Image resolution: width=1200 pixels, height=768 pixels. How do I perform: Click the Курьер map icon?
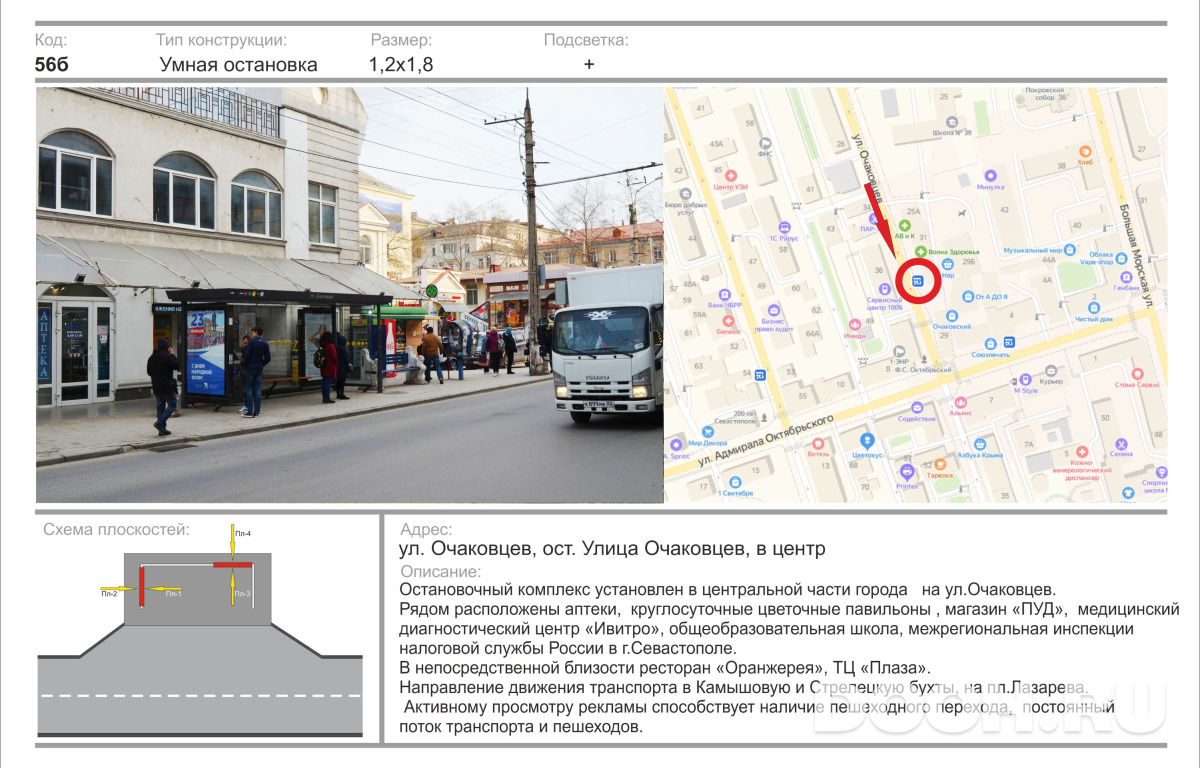1051,369
